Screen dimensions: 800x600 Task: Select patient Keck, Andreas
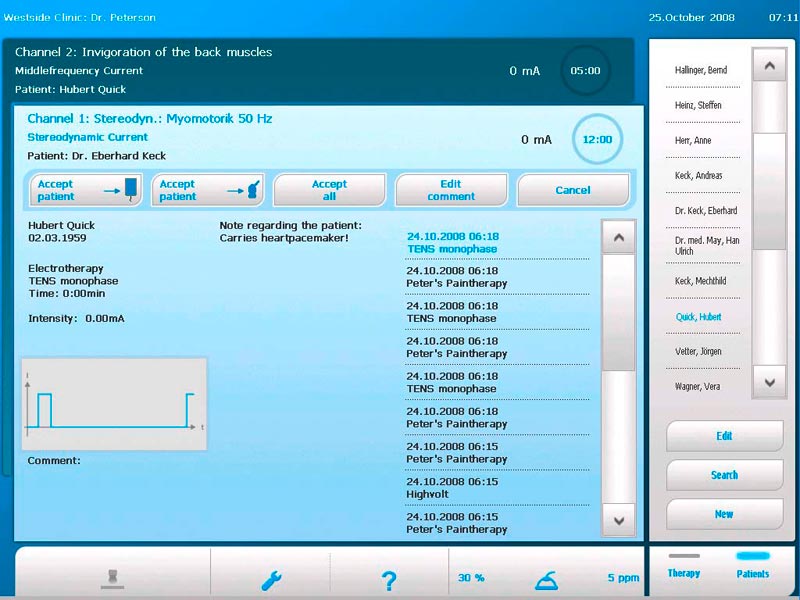[x=702, y=176]
